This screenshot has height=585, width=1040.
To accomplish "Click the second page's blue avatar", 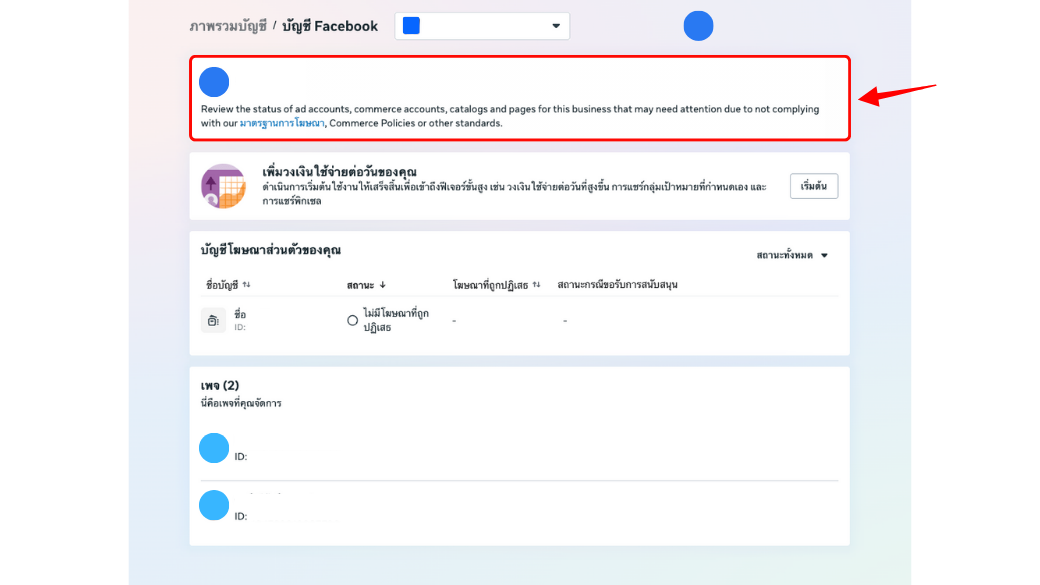I will 214,505.
